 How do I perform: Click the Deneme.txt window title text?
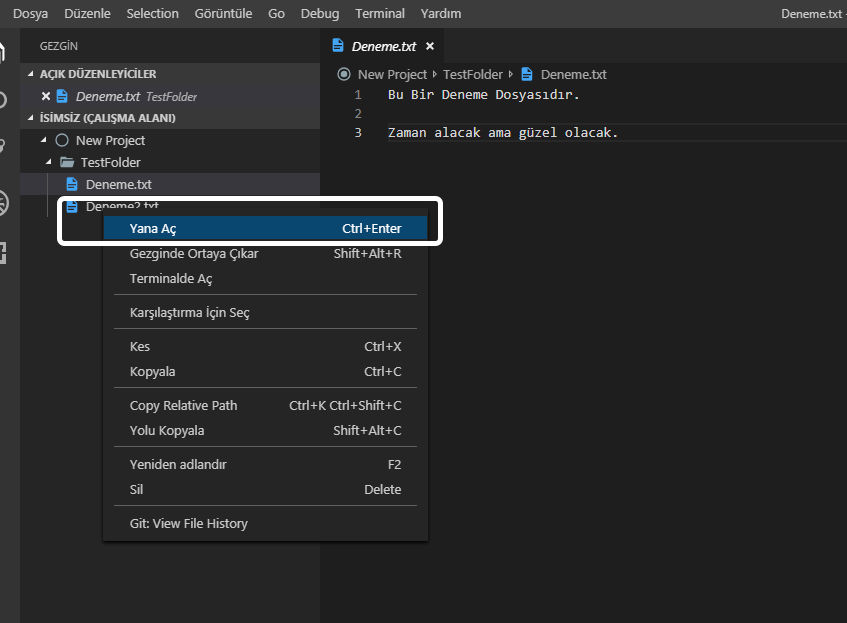click(811, 14)
